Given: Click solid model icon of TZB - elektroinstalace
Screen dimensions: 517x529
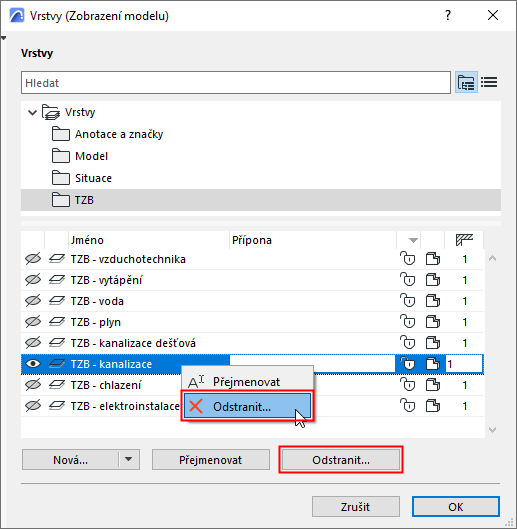Looking at the screenshot, I should [x=433, y=406].
